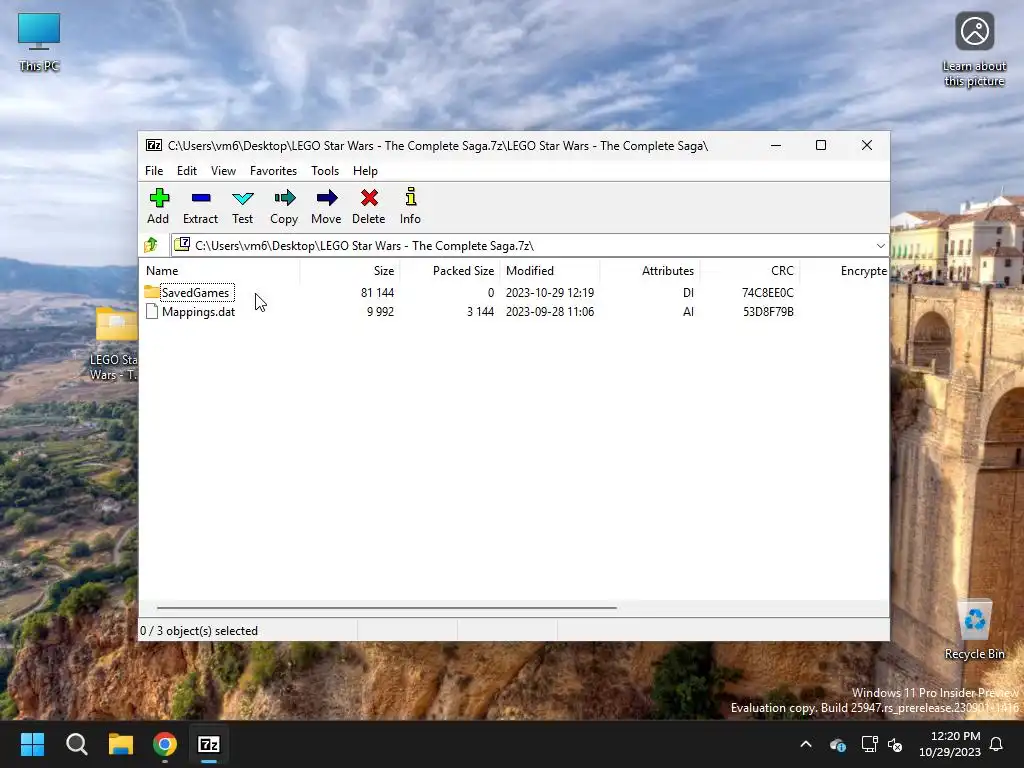This screenshot has height=768, width=1024.
Task: Select the Mappings.dat file icon
Action: coord(152,312)
